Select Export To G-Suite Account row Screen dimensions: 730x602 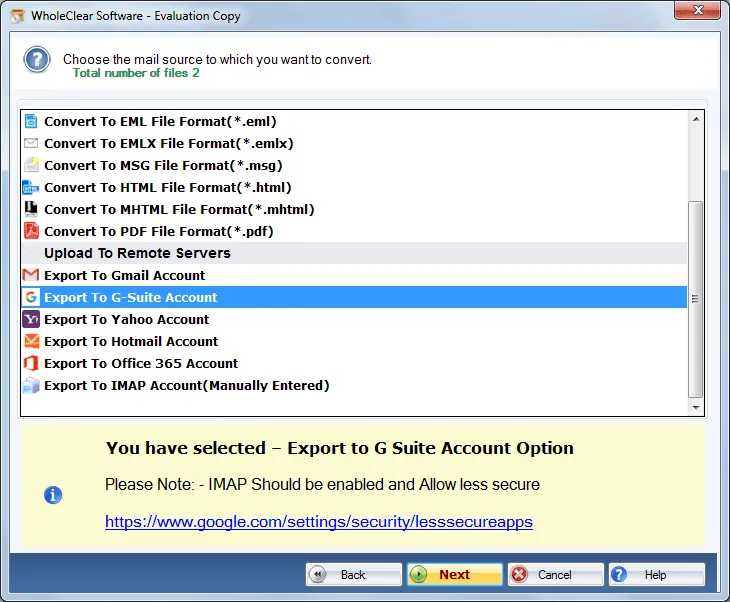(354, 297)
